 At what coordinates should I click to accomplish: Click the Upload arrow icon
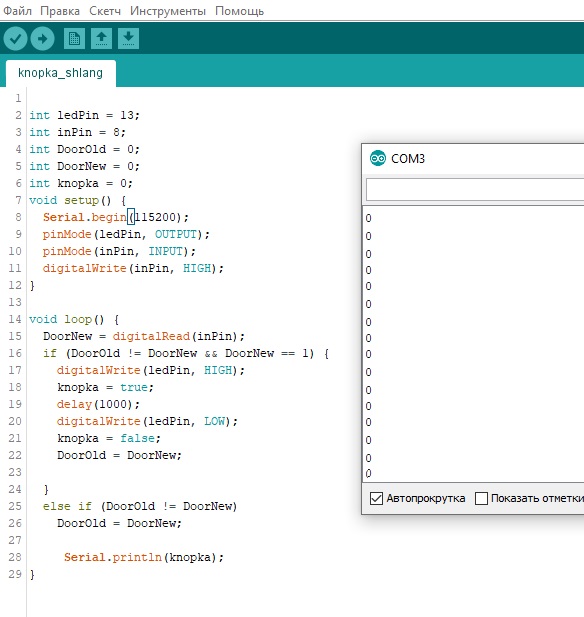tap(43, 39)
